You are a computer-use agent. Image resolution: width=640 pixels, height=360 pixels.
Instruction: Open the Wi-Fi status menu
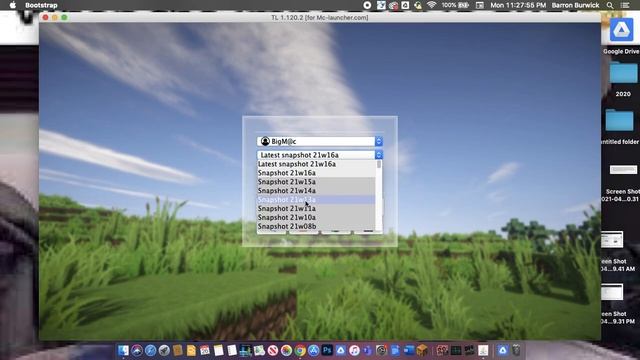431,5
